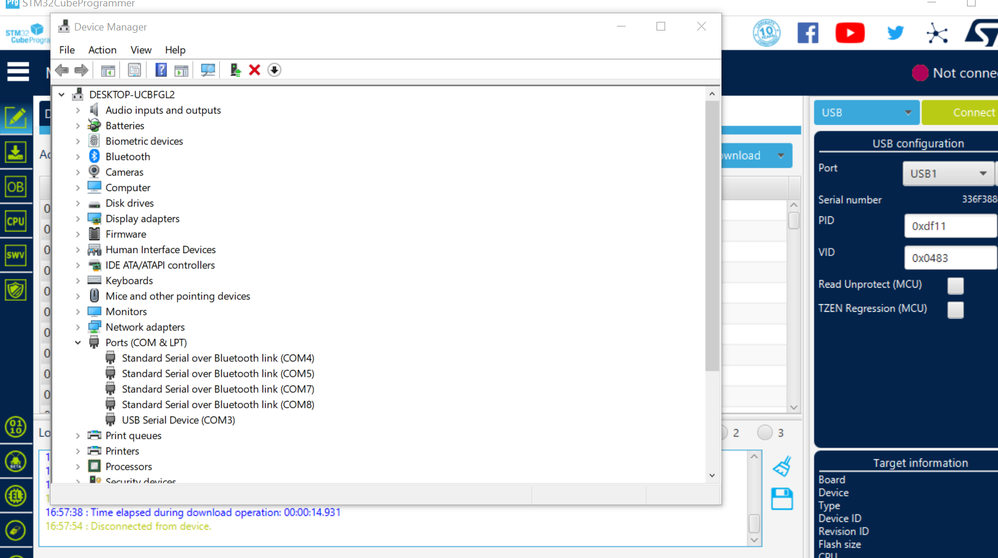998x558 pixels.
Task: Open the EL external loader sidebar icon
Action: click(16, 496)
